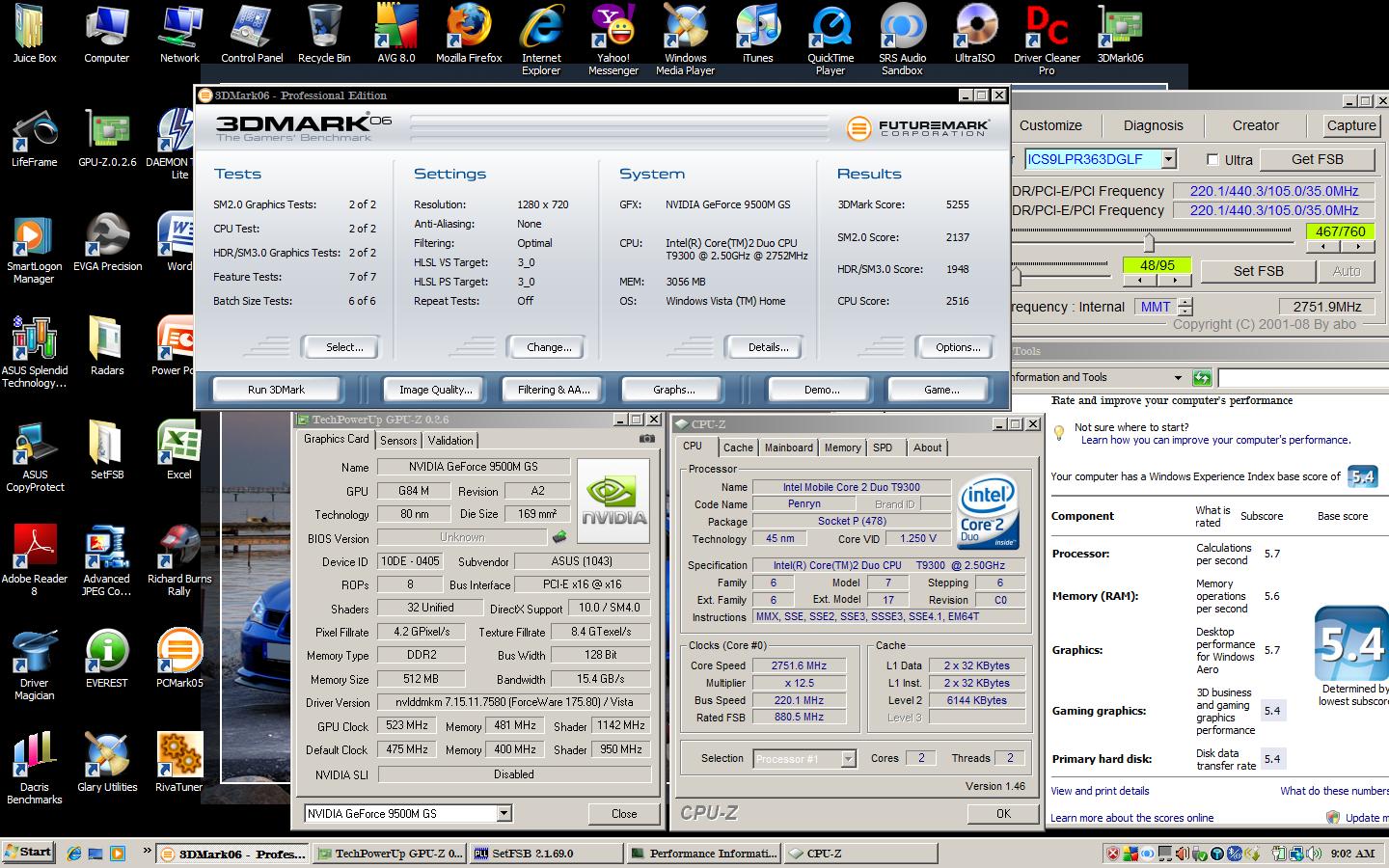1389x868 pixels.
Task: Open View and print details link
Action: coord(1100,791)
